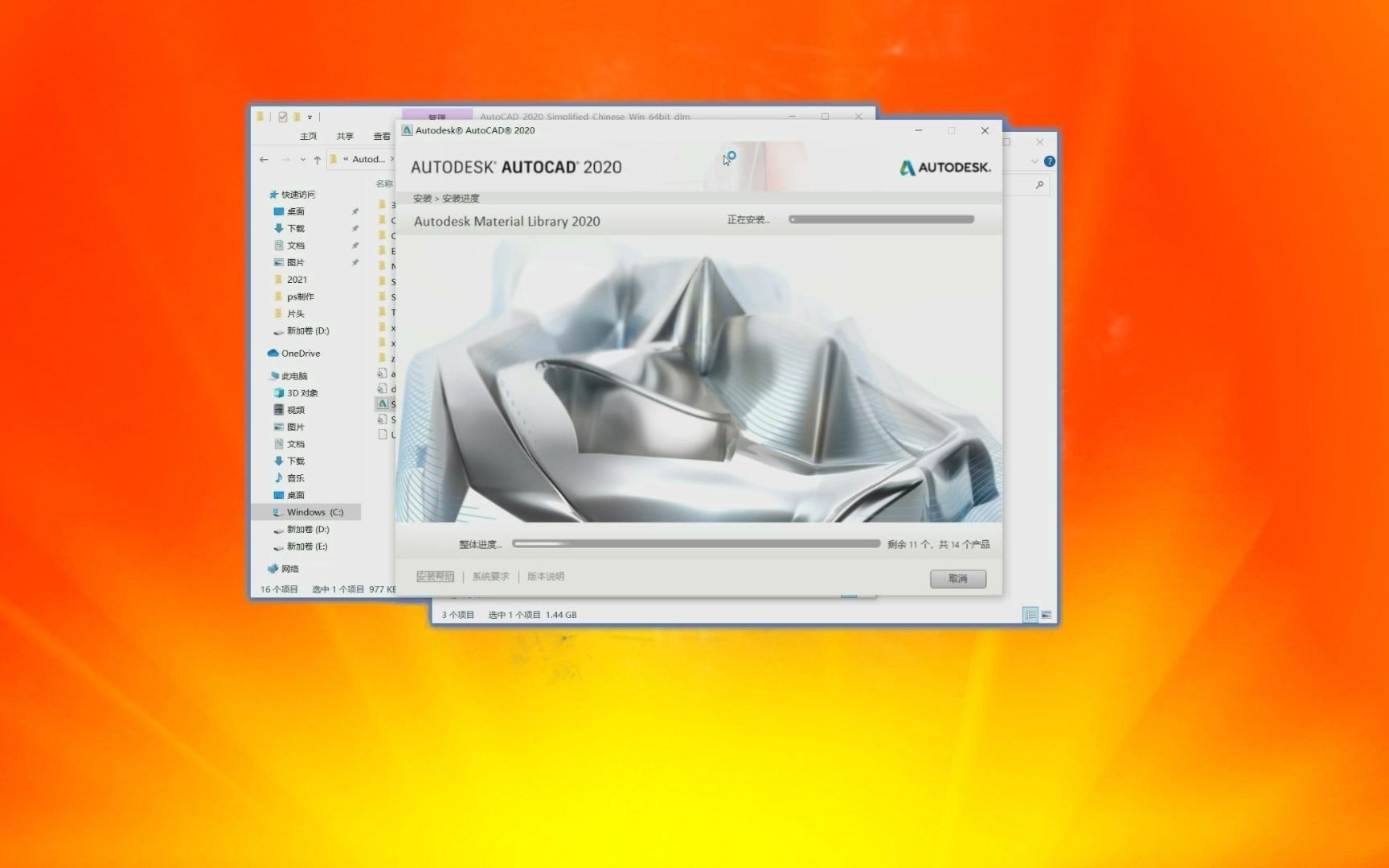Click the Material Library installing progress bar
This screenshot has width=1389, height=868.
[882, 219]
